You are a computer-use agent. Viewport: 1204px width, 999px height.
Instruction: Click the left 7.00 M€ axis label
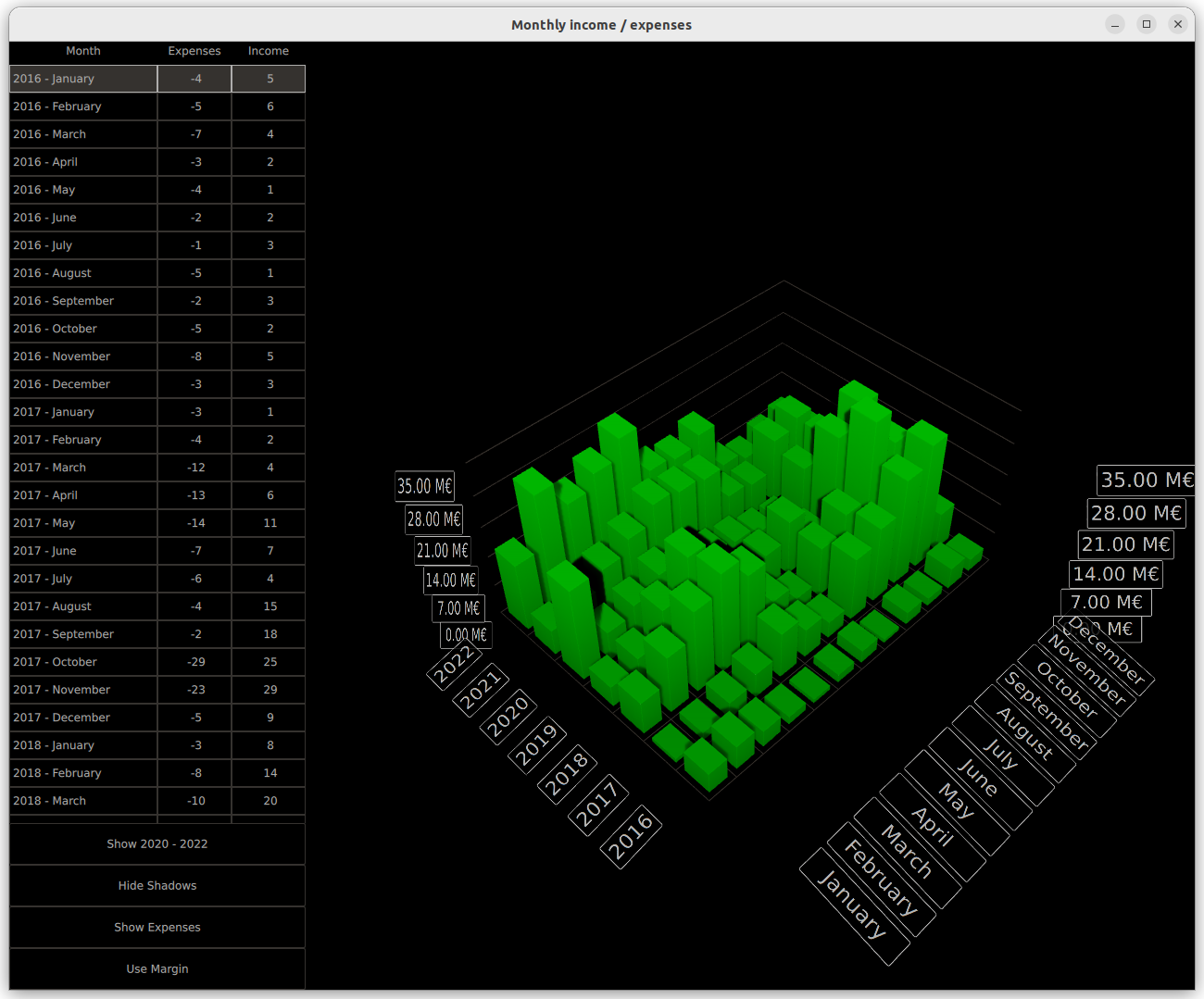click(x=458, y=608)
